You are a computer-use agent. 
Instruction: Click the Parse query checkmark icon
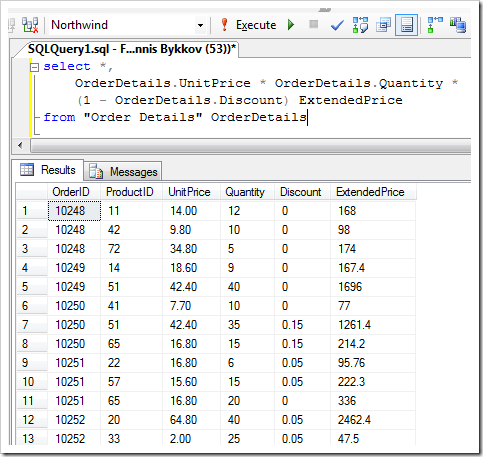(x=337, y=25)
